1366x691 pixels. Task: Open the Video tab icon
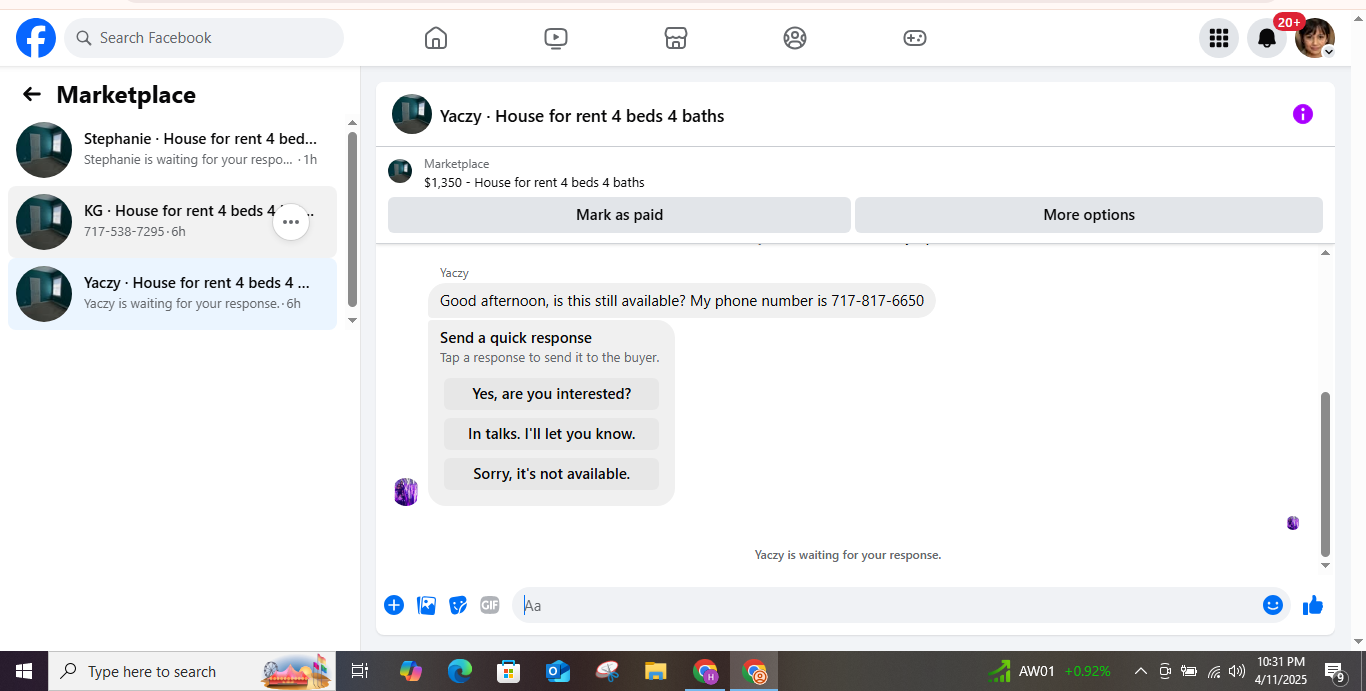point(556,38)
